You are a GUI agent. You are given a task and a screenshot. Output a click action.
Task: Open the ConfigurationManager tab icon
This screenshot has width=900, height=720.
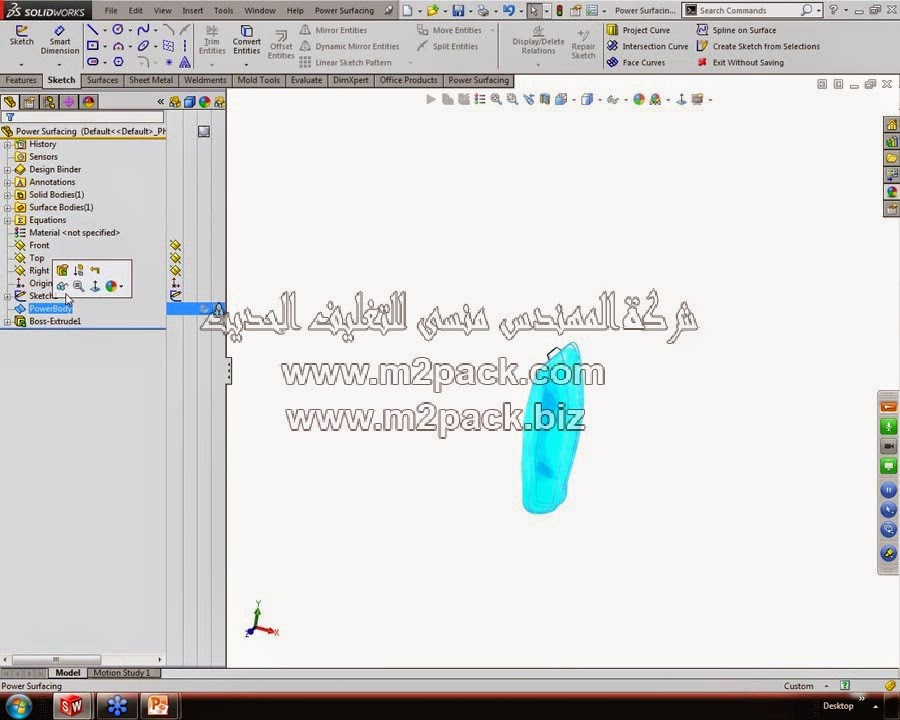pyautogui.click(x=49, y=102)
